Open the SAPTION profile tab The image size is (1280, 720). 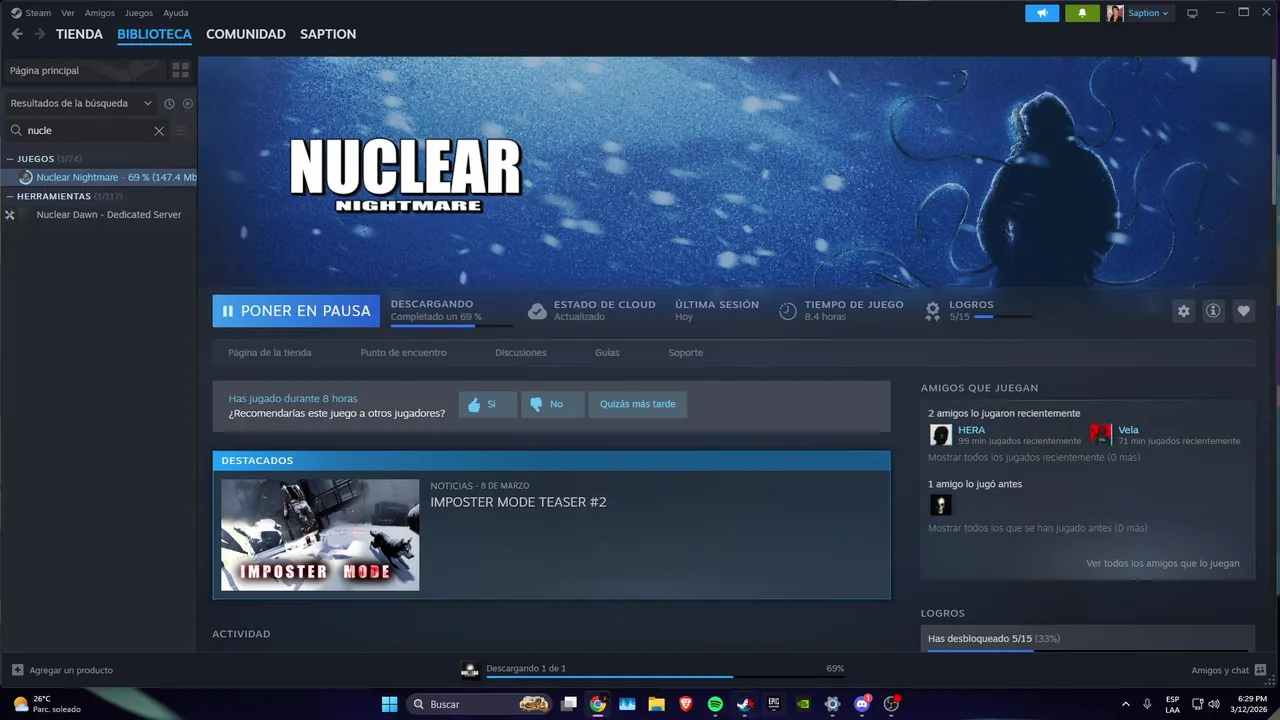click(328, 34)
